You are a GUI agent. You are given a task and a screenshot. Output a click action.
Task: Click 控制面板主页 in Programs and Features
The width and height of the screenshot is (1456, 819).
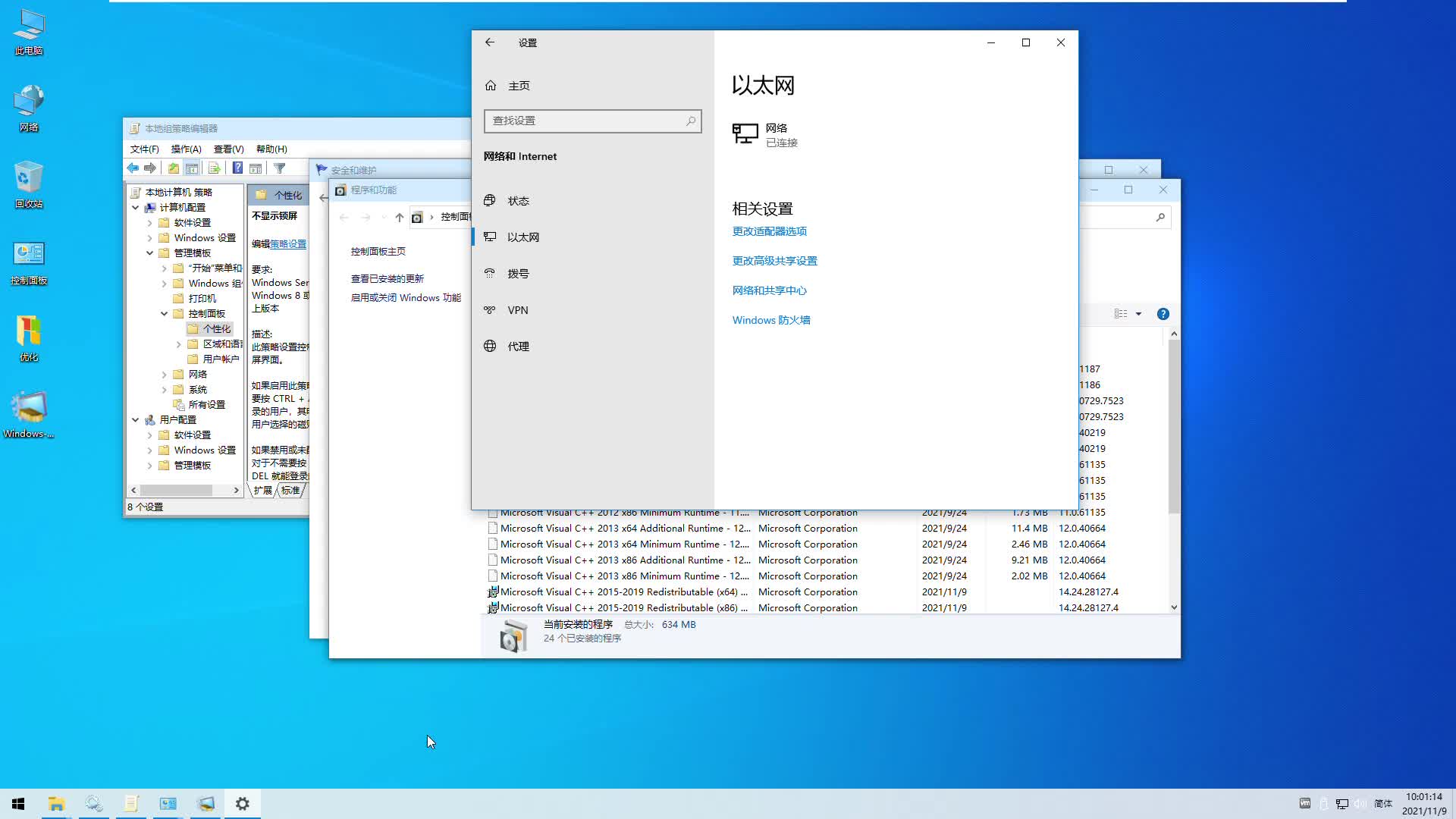tap(378, 251)
